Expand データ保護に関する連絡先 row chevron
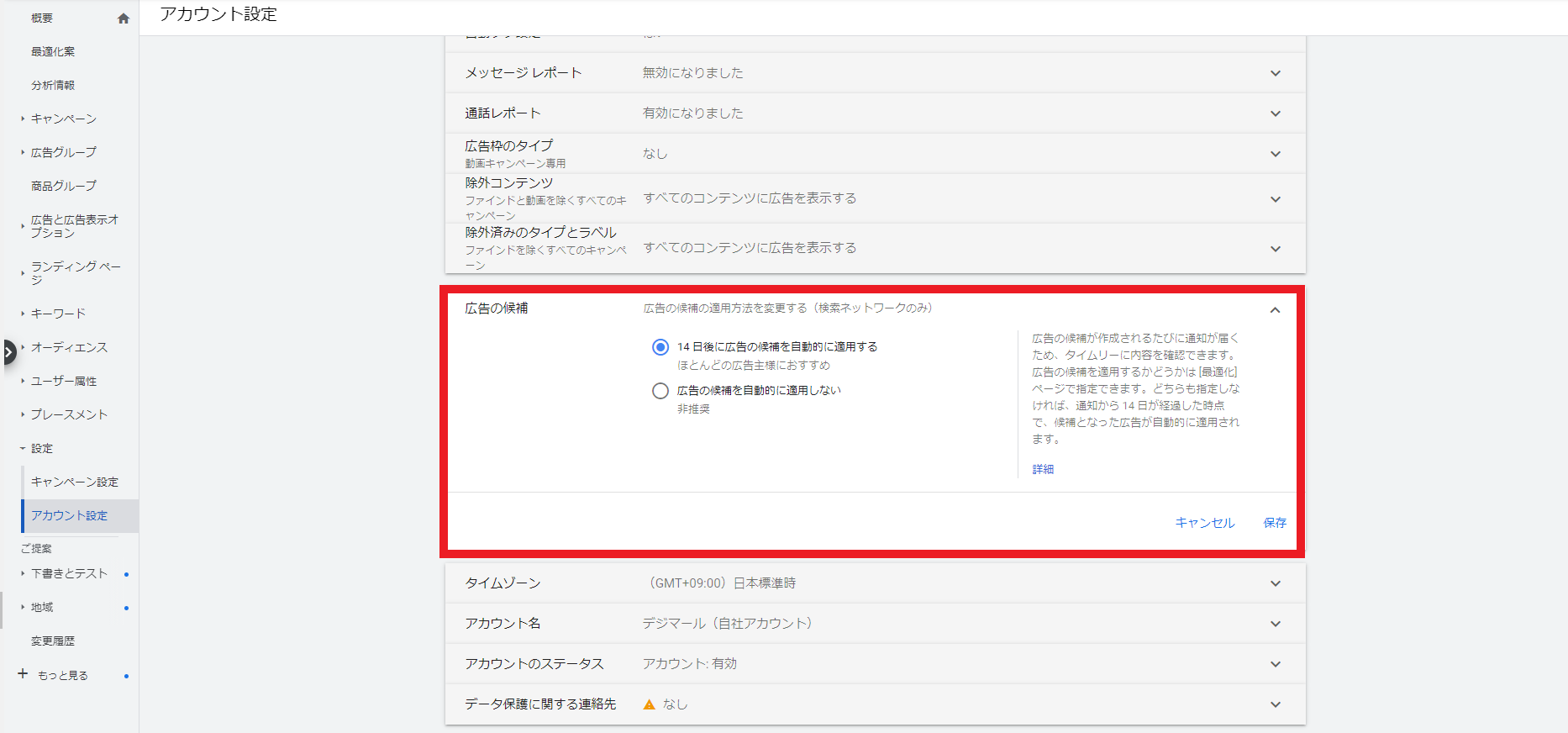 tap(1276, 704)
